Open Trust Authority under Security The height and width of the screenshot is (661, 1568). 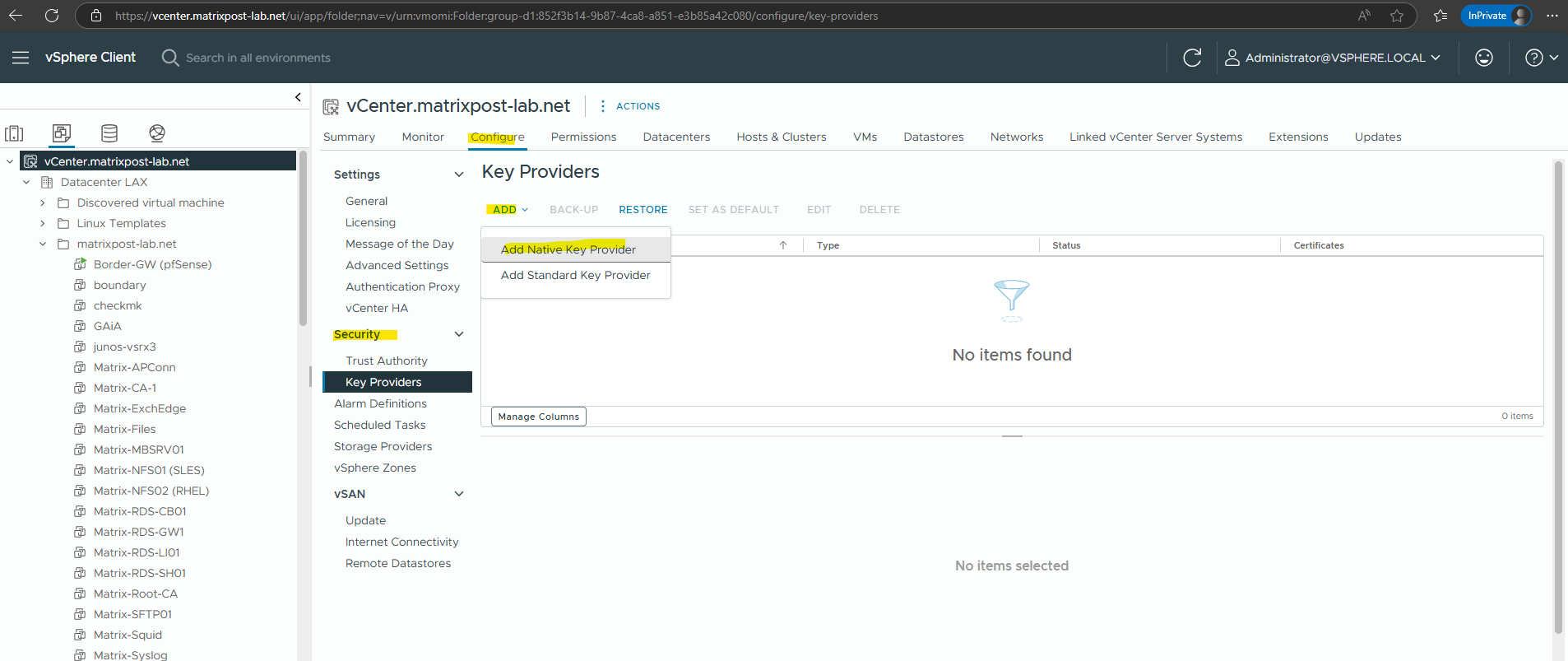[387, 361]
